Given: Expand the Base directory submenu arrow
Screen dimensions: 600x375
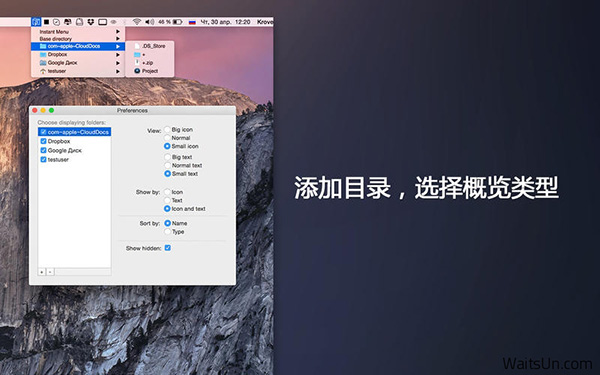Looking at the screenshot, I should [x=118, y=39].
